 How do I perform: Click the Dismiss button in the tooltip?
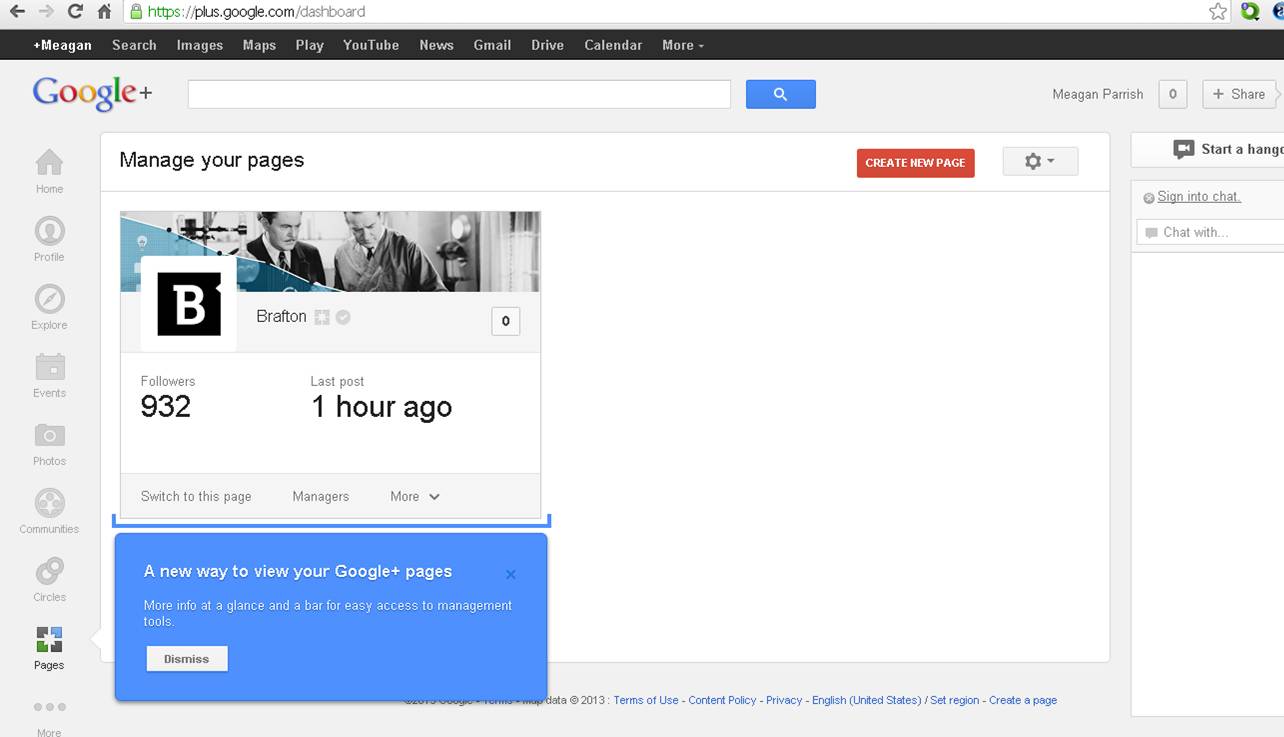click(x=187, y=659)
